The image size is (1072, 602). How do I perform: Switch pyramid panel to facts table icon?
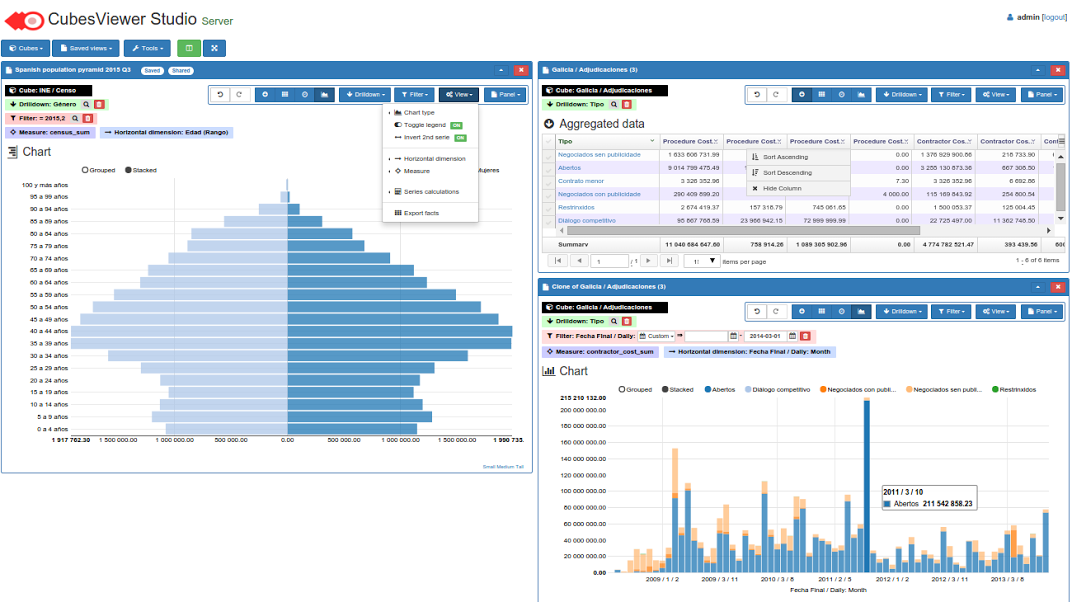(285, 94)
